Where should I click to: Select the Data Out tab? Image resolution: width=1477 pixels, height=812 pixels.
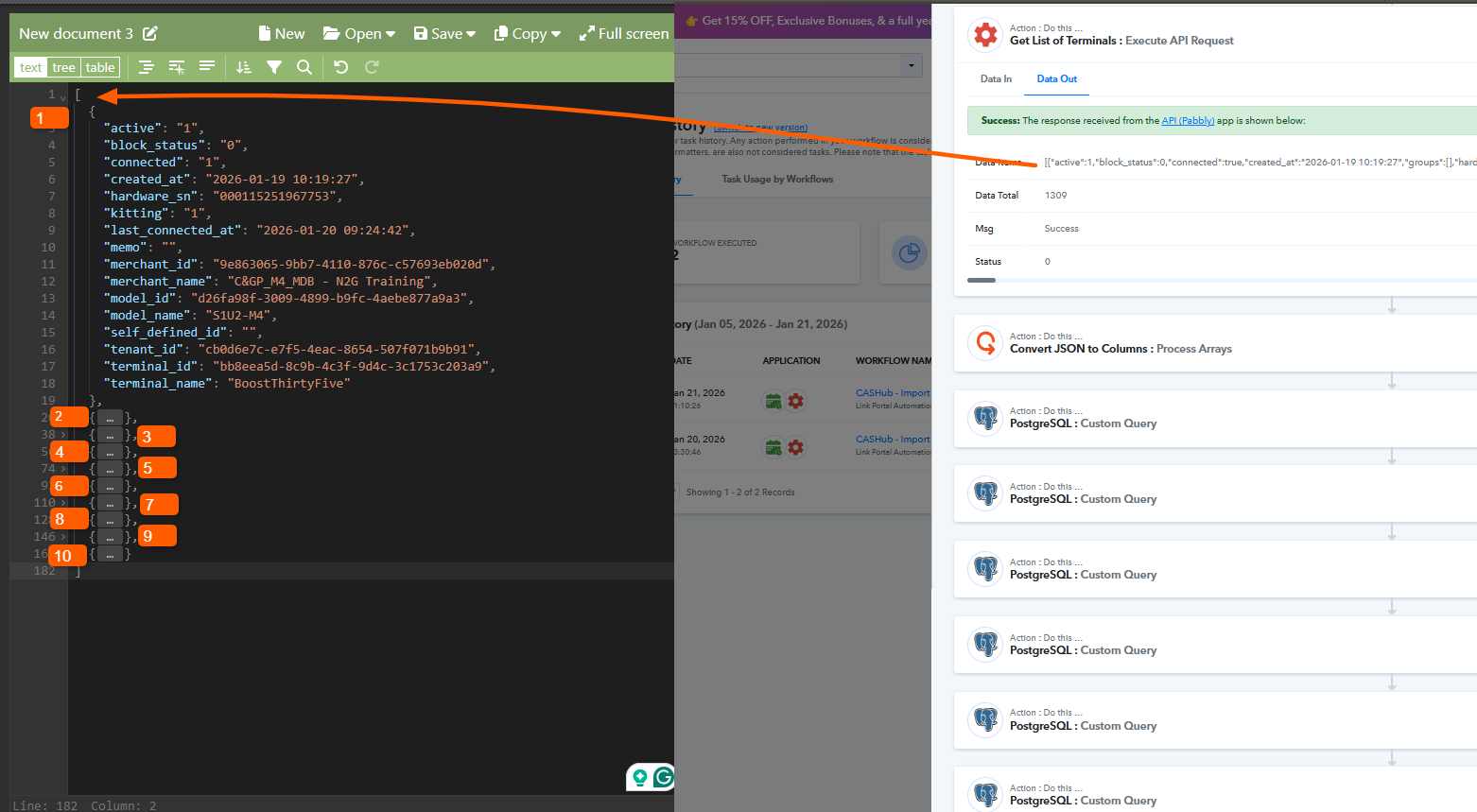(1056, 79)
